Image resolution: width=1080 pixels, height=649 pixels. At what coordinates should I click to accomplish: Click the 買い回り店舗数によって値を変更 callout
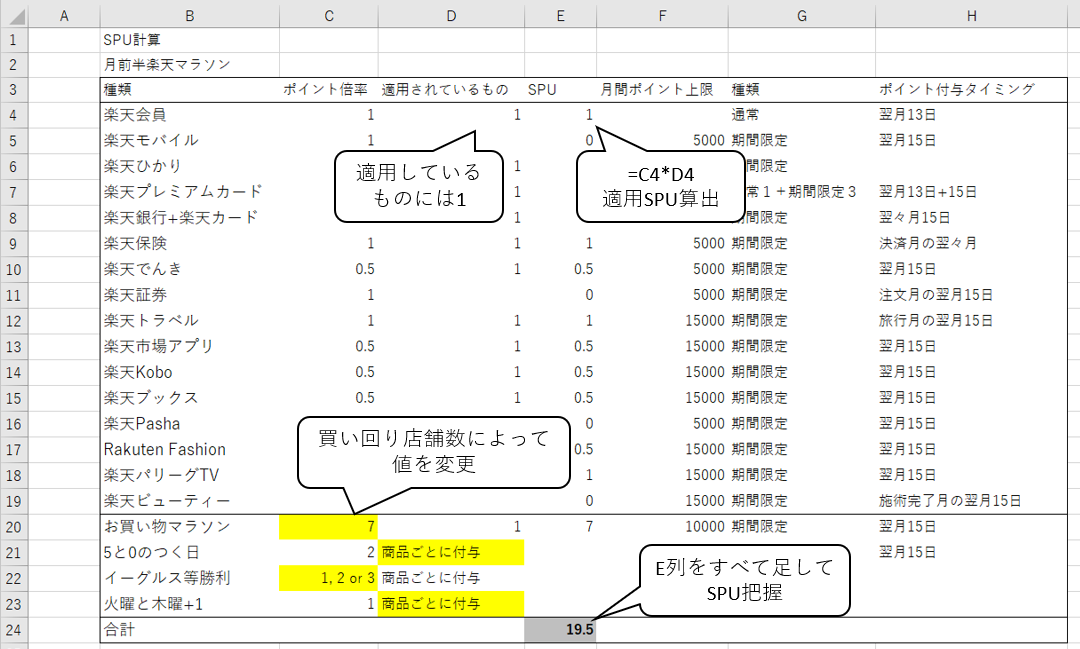pyautogui.click(x=434, y=451)
